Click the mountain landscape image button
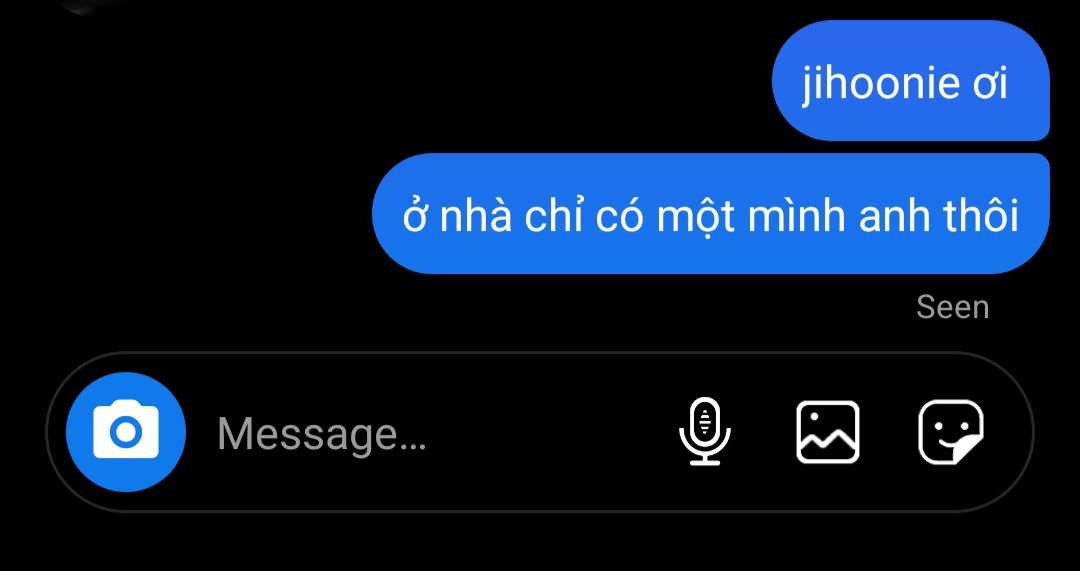 pos(828,432)
